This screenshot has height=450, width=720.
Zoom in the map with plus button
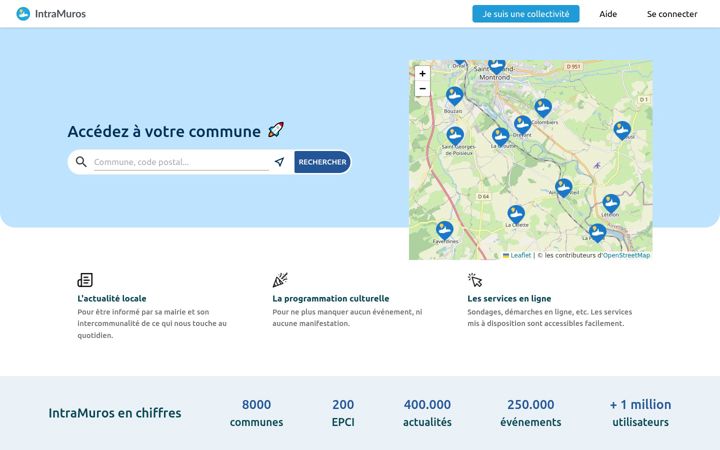pyautogui.click(x=422, y=73)
